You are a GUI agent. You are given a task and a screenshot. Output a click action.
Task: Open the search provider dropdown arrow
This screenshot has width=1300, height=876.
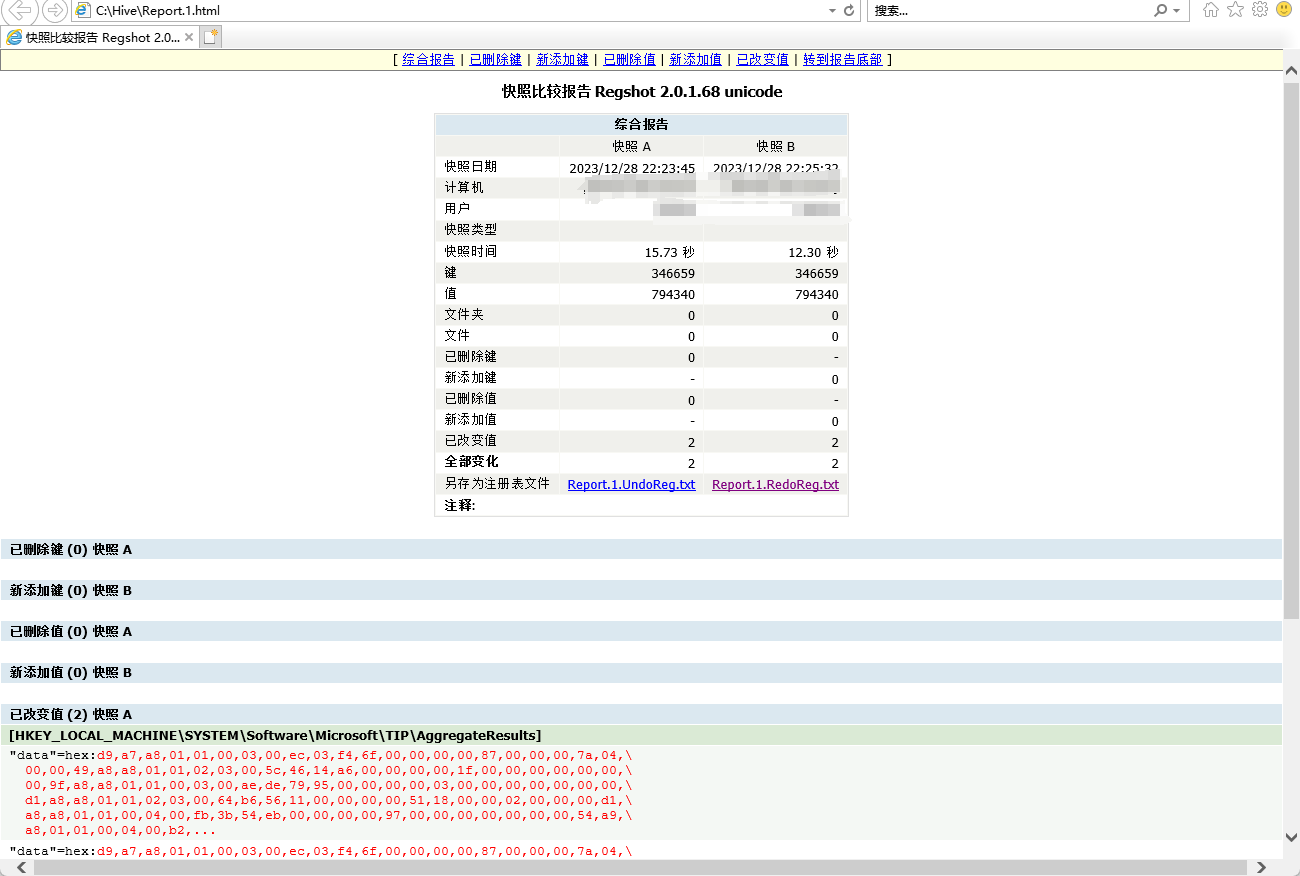pos(1176,11)
